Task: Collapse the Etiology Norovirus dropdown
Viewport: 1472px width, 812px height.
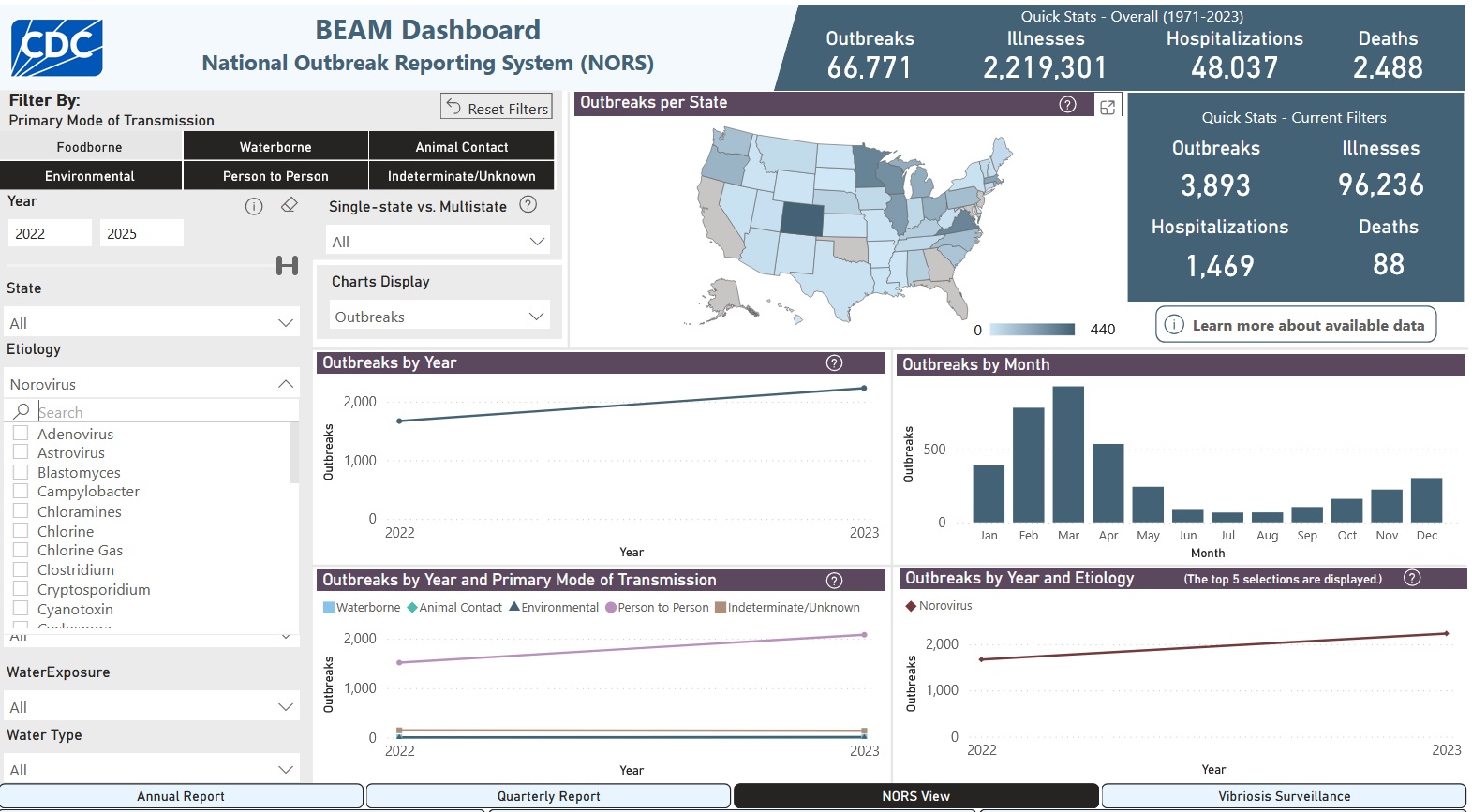Action: [x=152, y=383]
